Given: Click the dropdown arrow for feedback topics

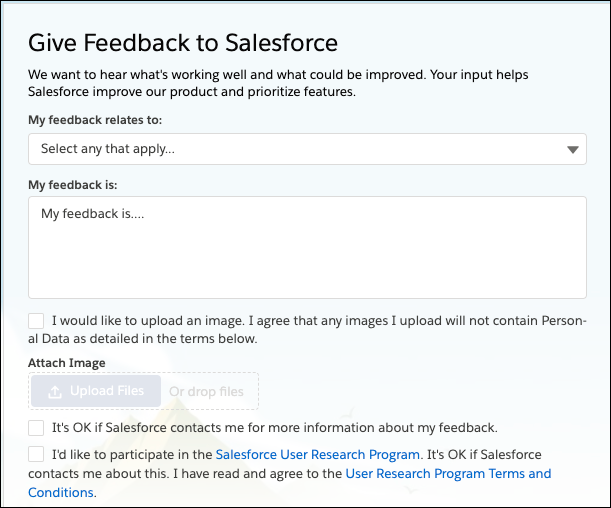Looking at the screenshot, I should (x=572, y=150).
